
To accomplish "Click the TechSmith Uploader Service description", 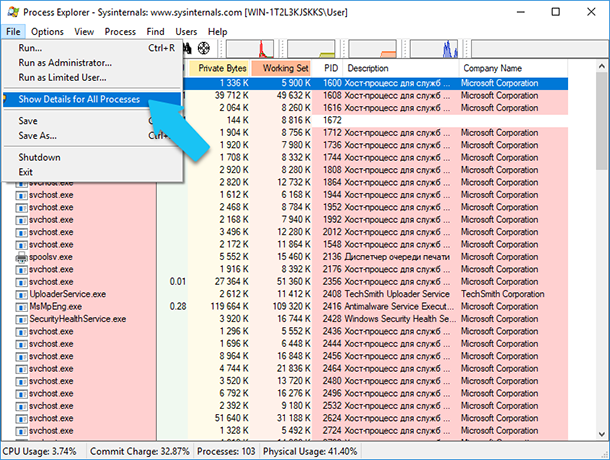I will [x=397, y=294].
